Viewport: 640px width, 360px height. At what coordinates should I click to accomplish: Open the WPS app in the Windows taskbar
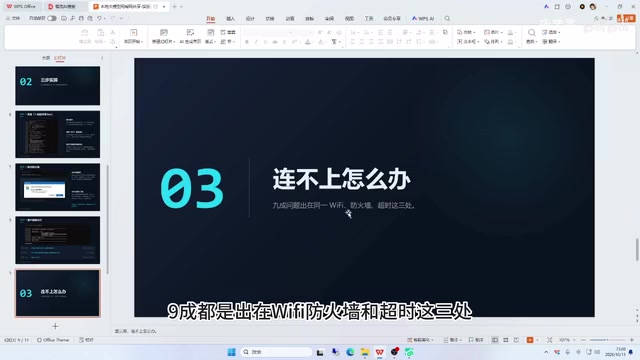[x=380, y=352]
